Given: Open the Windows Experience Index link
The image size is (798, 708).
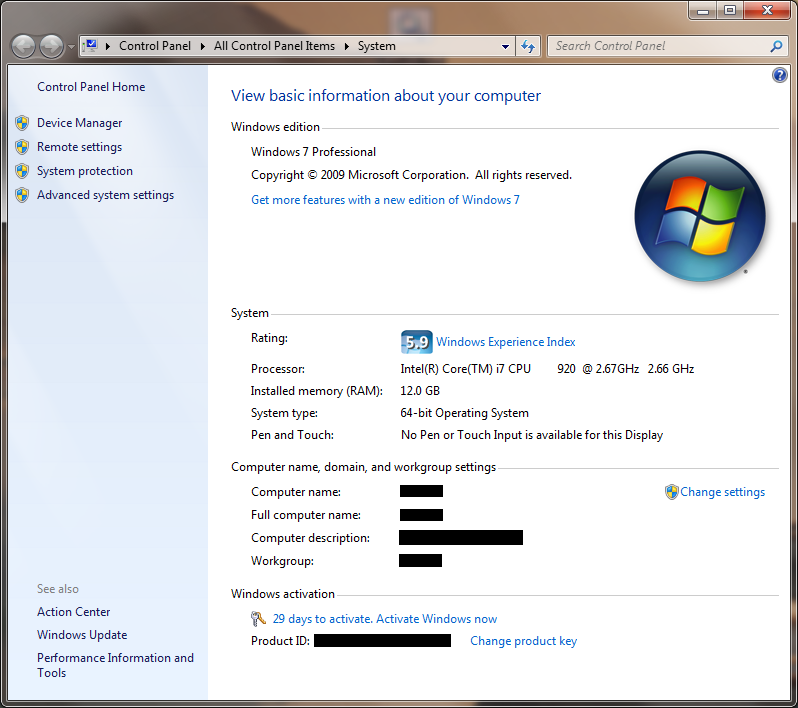Looking at the screenshot, I should (x=505, y=342).
